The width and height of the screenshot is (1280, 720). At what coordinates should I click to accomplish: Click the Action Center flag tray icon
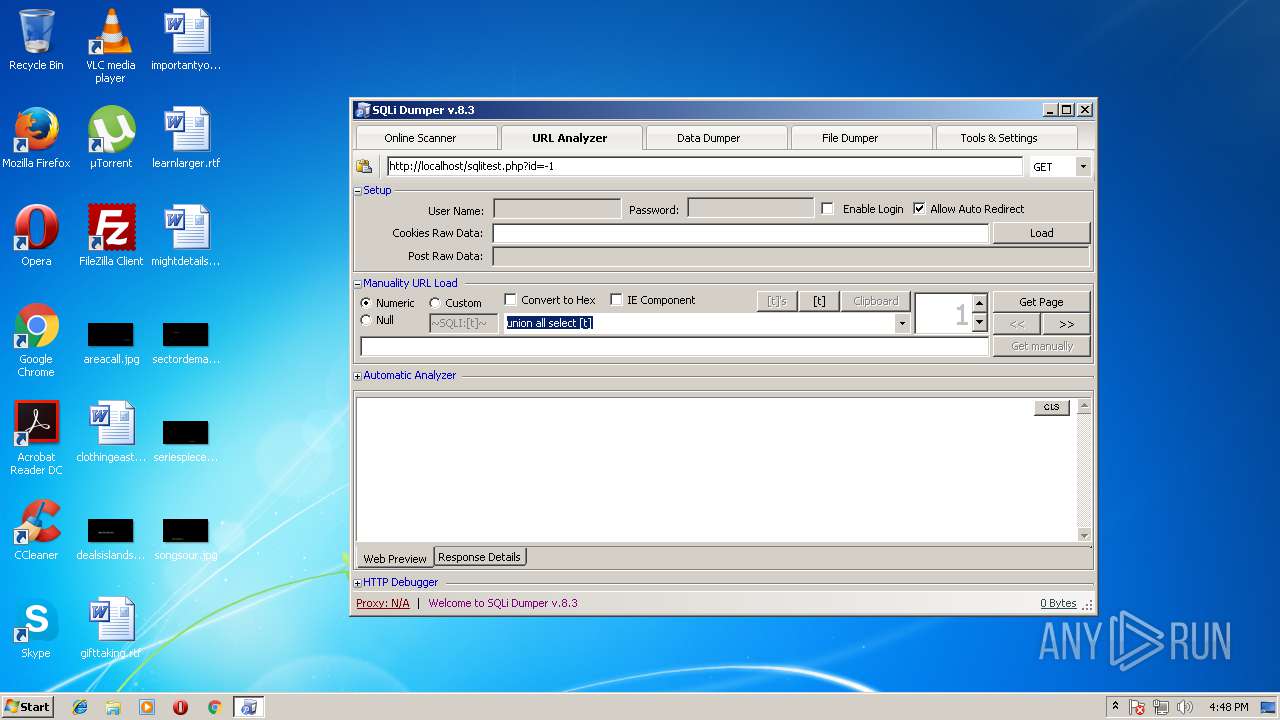tap(1138, 707)
